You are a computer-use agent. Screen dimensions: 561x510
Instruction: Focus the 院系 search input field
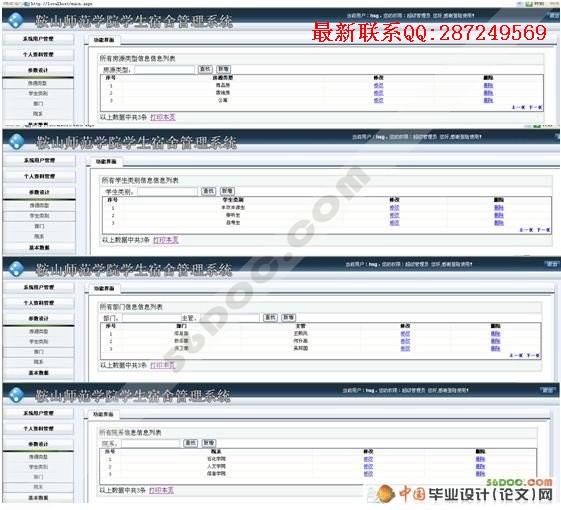pos(150,443)
